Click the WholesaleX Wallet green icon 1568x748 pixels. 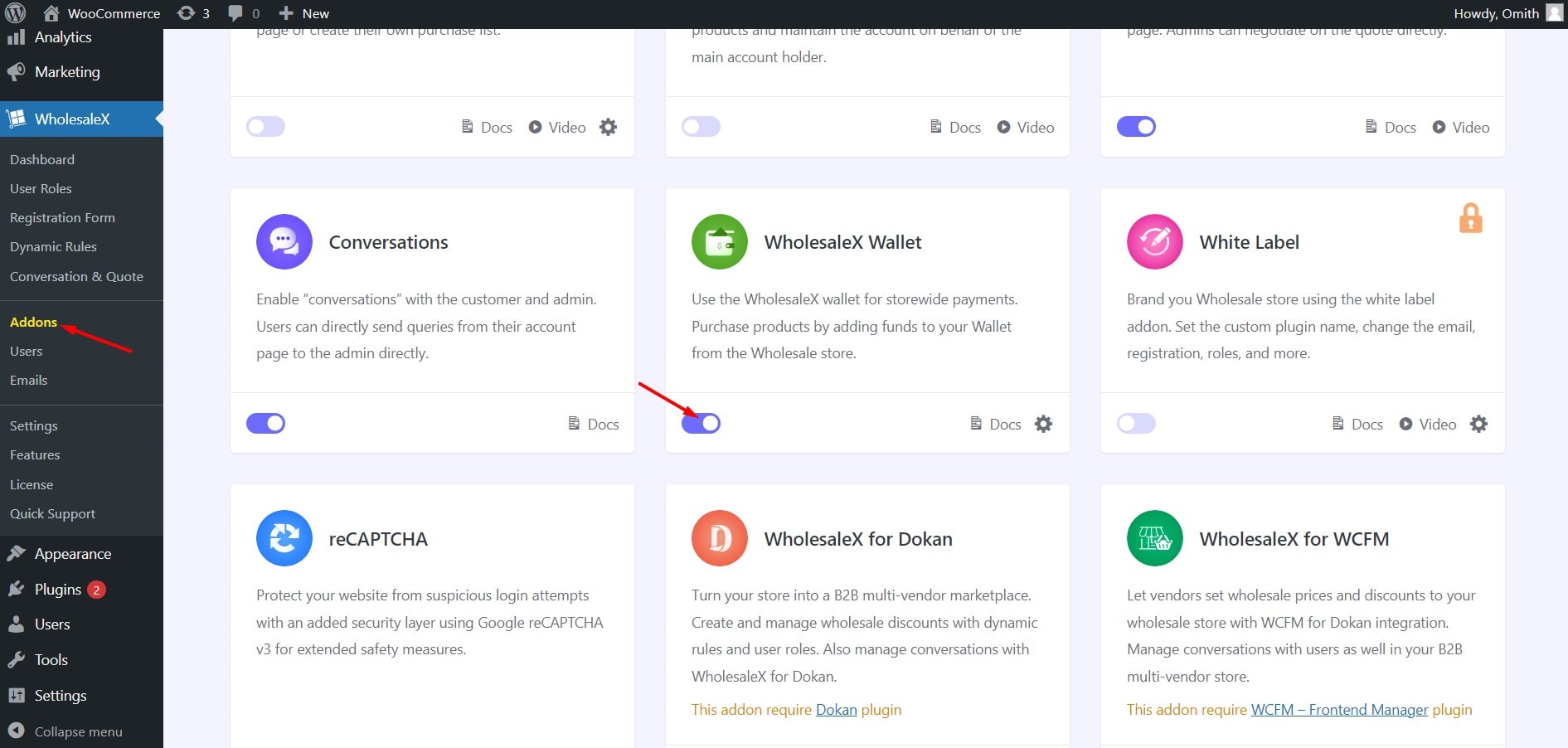click(720, 241)
